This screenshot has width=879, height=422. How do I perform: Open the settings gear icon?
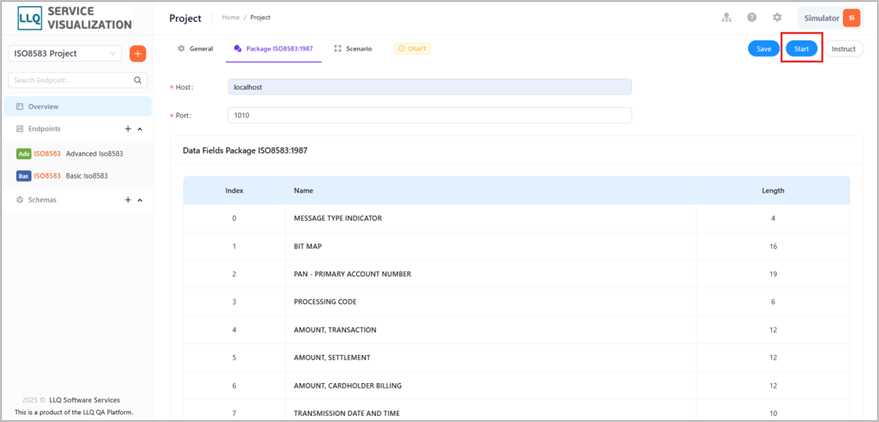point(777,17)
